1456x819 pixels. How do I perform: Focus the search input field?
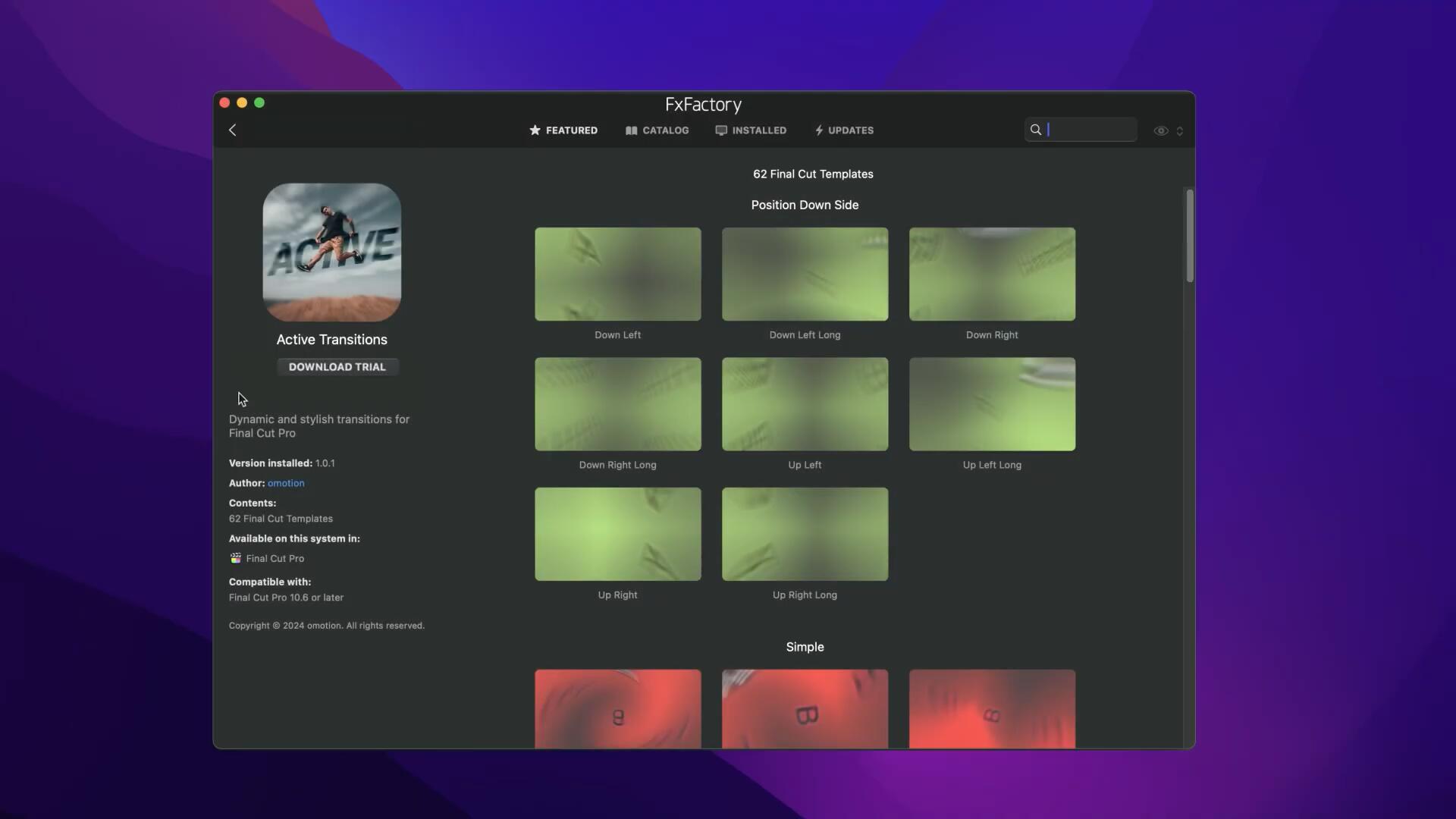point(1090,130)
